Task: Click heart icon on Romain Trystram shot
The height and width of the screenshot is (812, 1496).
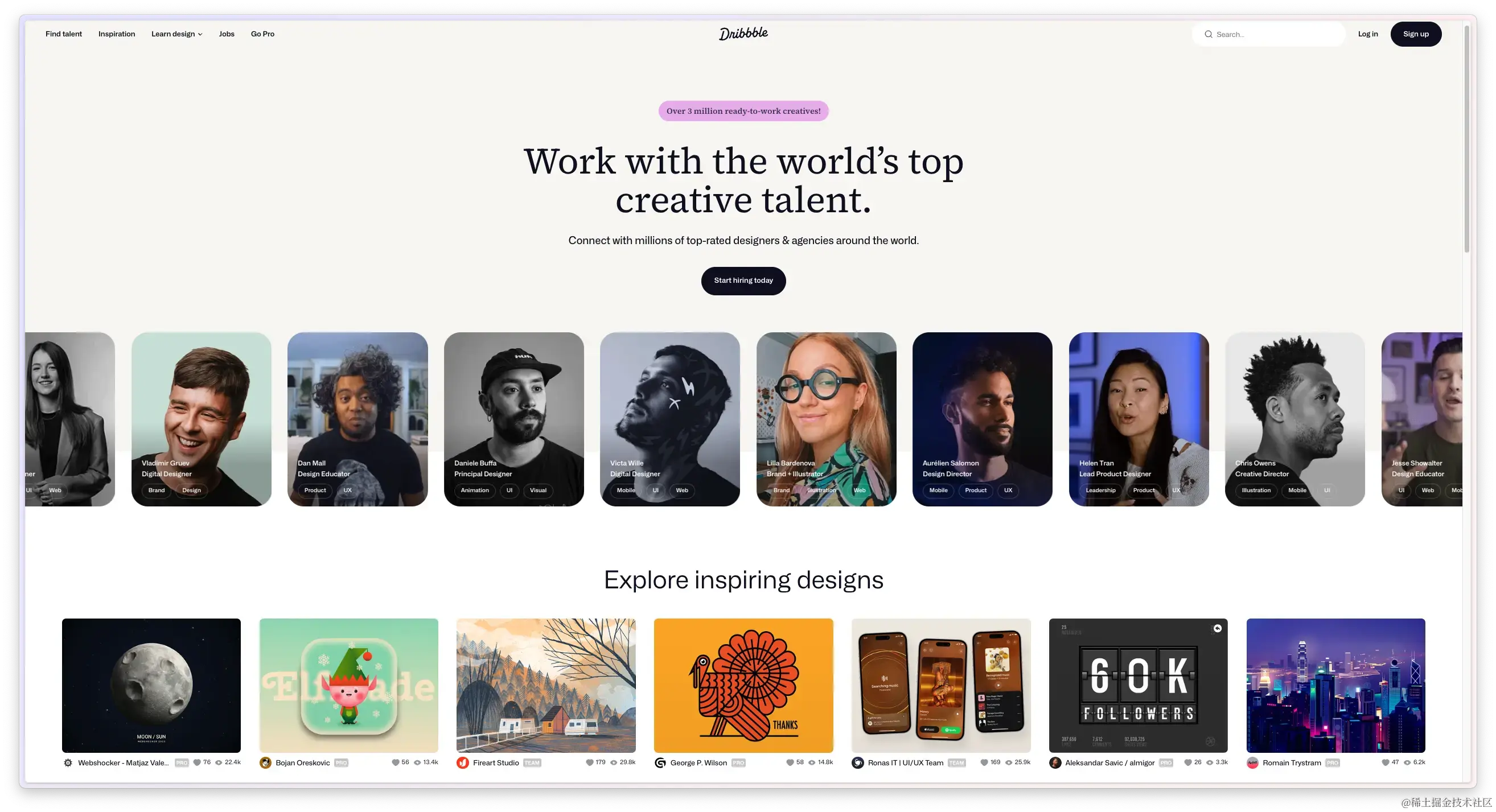Action: click(x=1385, y=762)
